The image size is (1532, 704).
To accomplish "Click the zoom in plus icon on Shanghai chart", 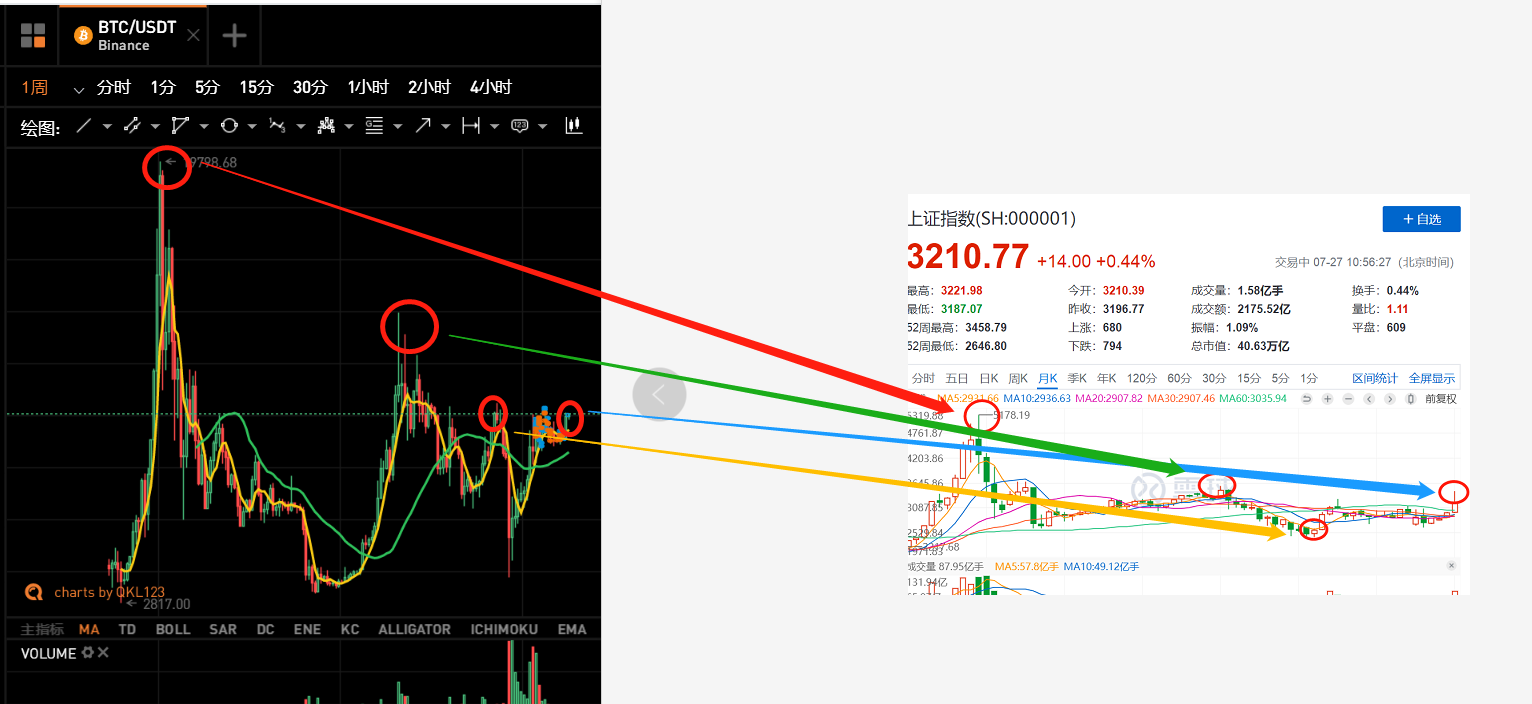I will pyautogui.click(x=1327, y=399).
